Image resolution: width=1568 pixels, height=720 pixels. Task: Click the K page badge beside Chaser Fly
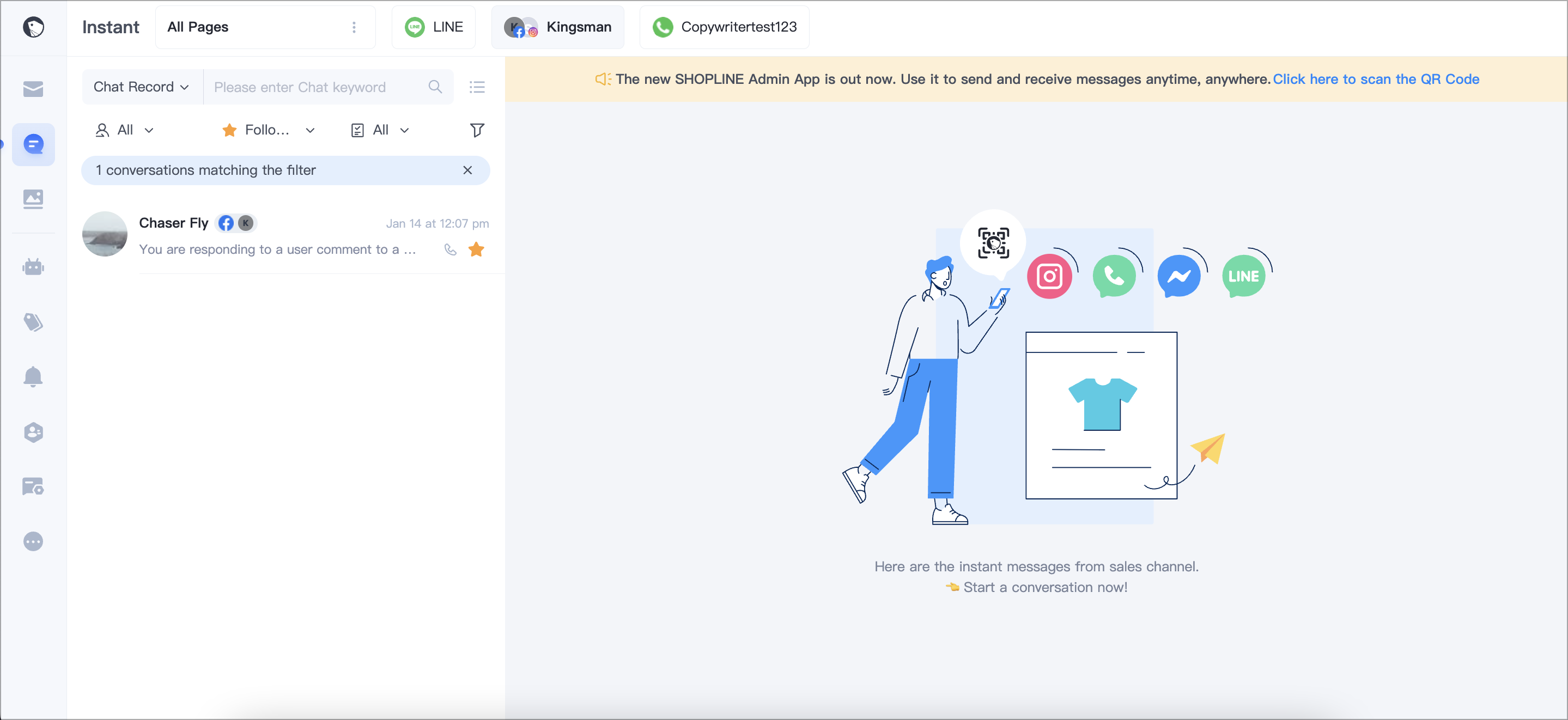point(245,223)
